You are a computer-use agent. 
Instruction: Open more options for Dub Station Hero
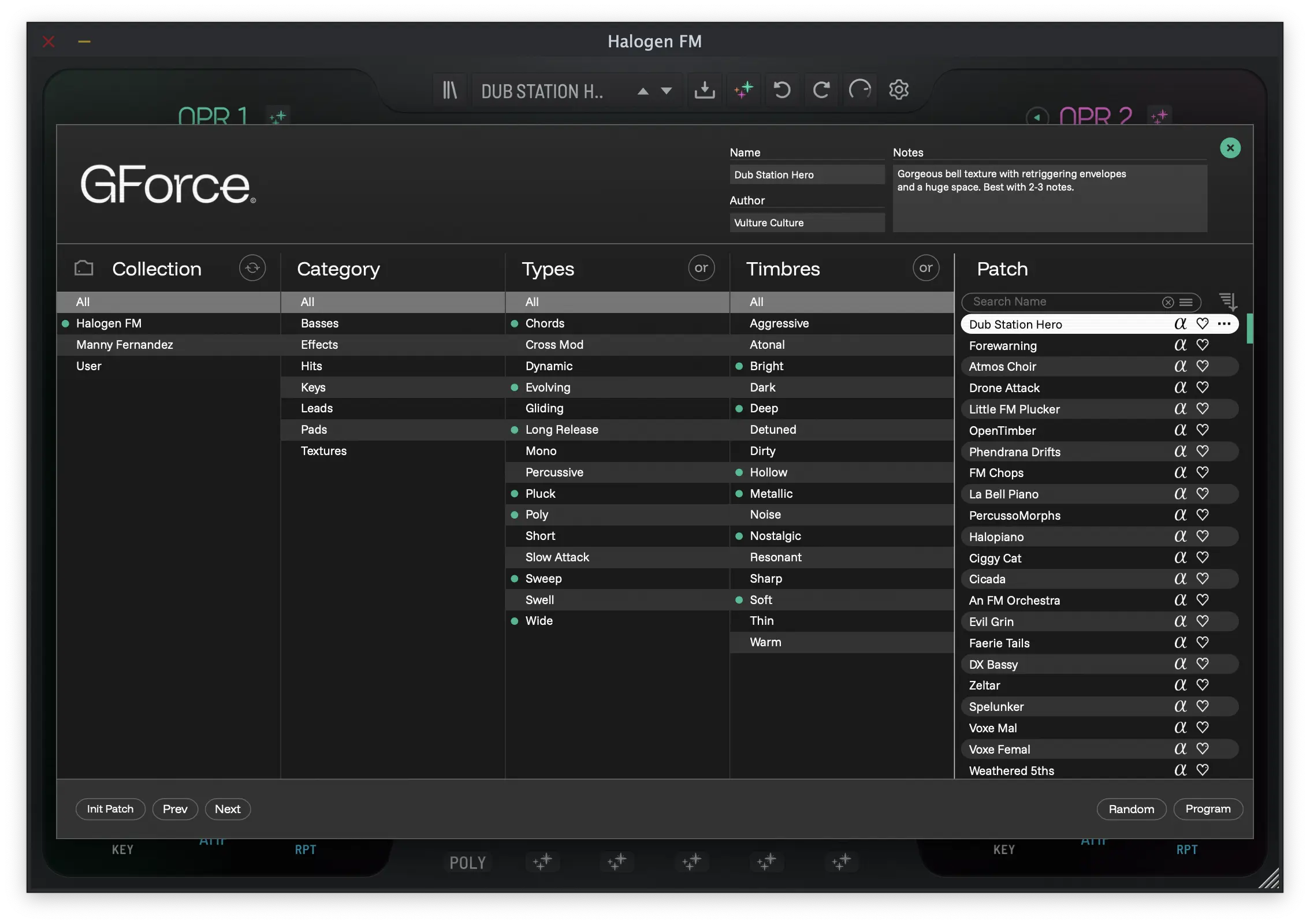(x=1224, y=324)
